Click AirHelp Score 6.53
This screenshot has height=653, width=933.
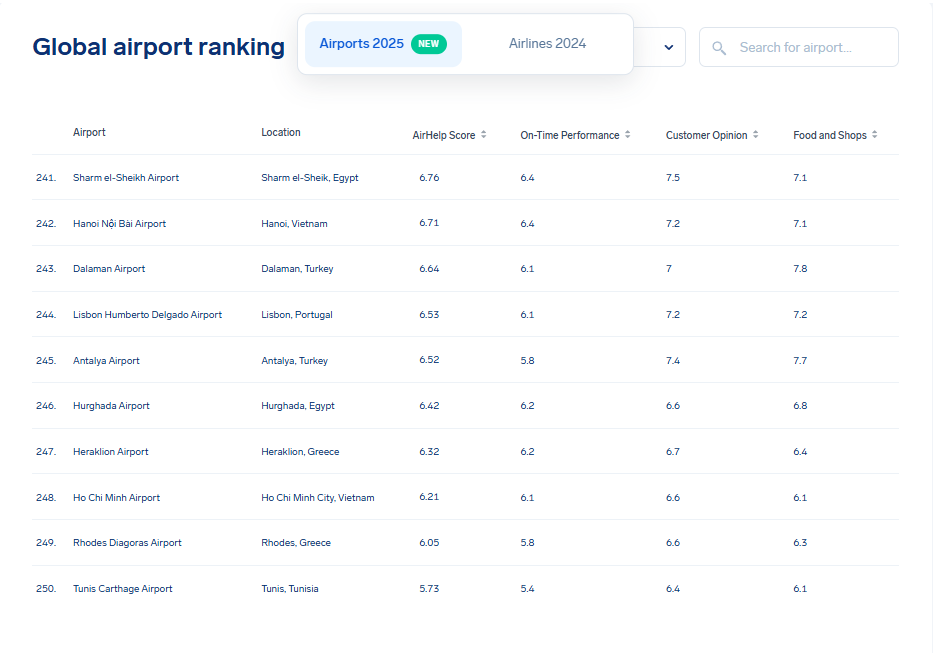429,314
